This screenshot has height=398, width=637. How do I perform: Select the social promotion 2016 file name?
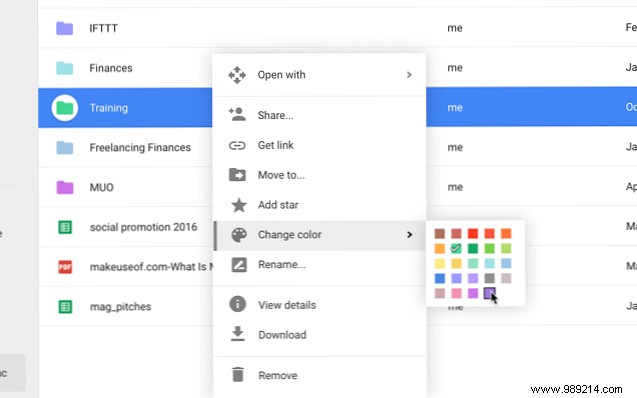[x=143, y=227]
